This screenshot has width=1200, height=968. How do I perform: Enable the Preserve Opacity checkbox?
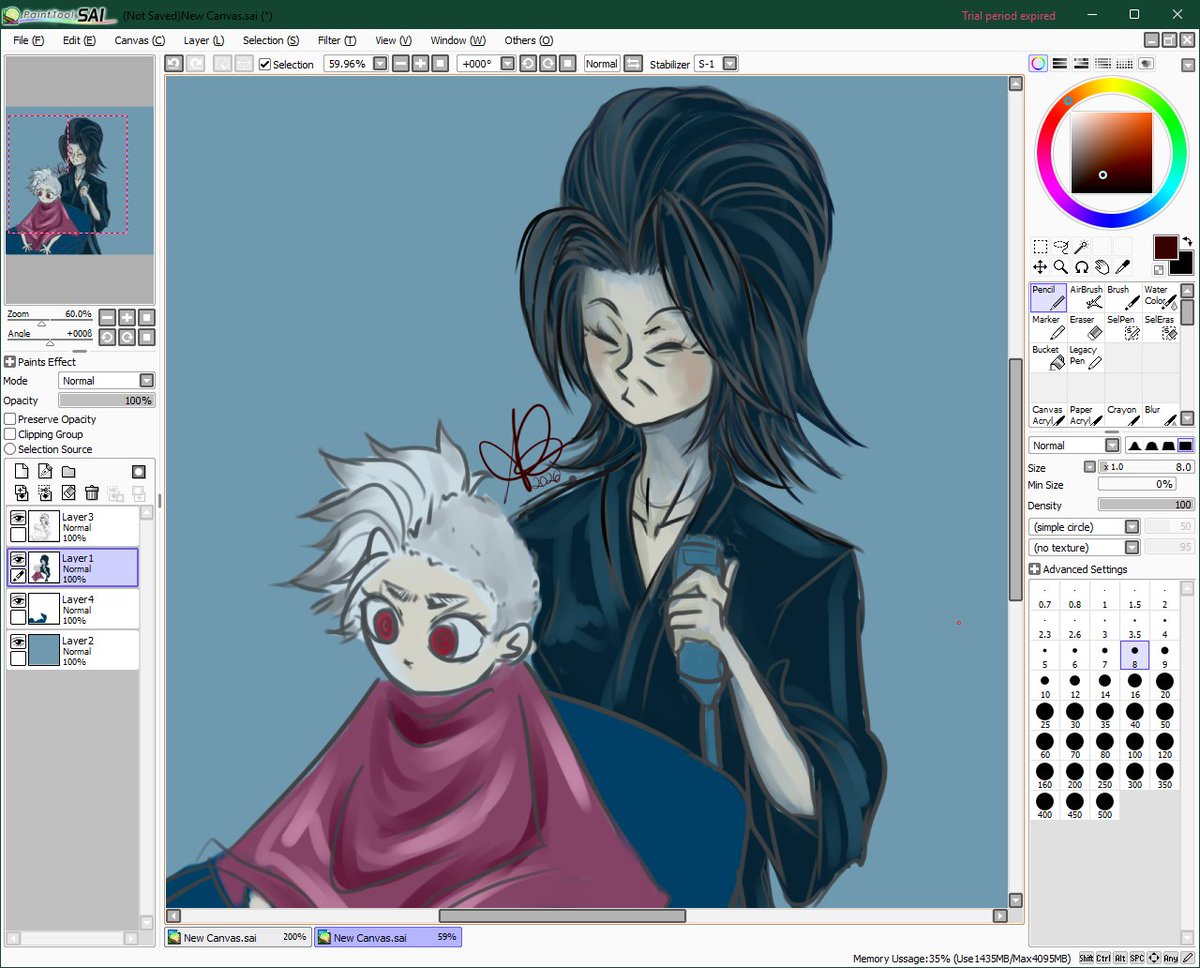[9, 419]
